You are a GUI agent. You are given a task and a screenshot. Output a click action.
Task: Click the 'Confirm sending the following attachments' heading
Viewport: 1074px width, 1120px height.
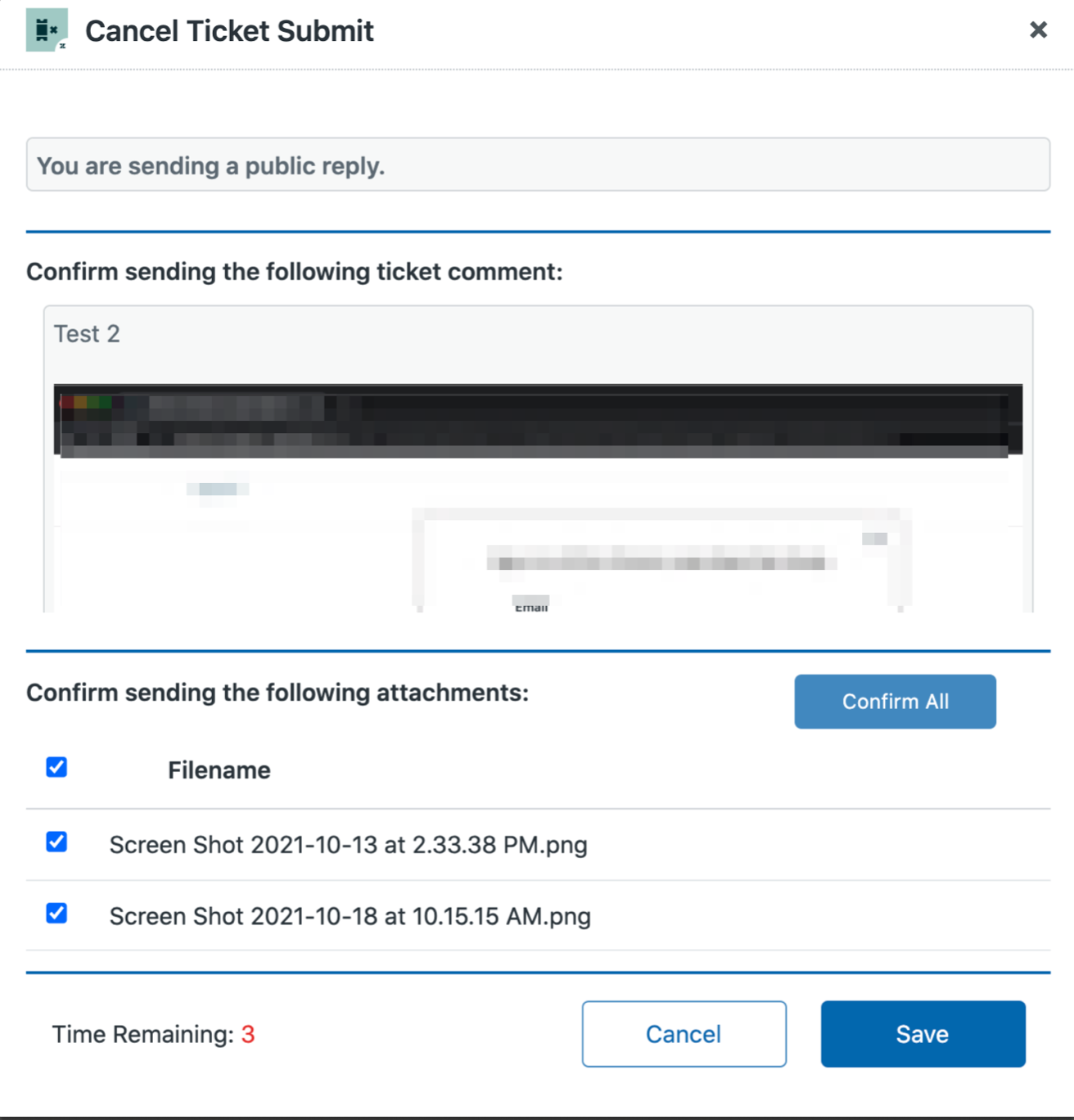tap(278, 693)
